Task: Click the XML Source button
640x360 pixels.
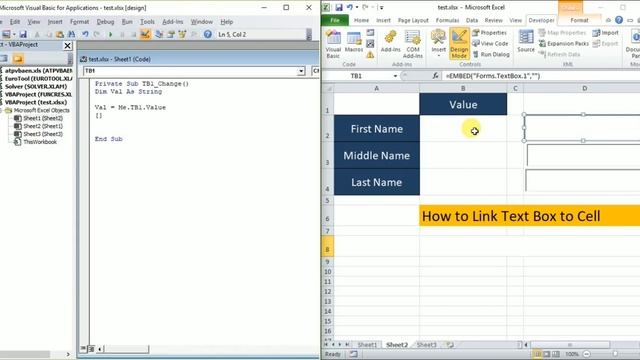Action: point(526,41)
